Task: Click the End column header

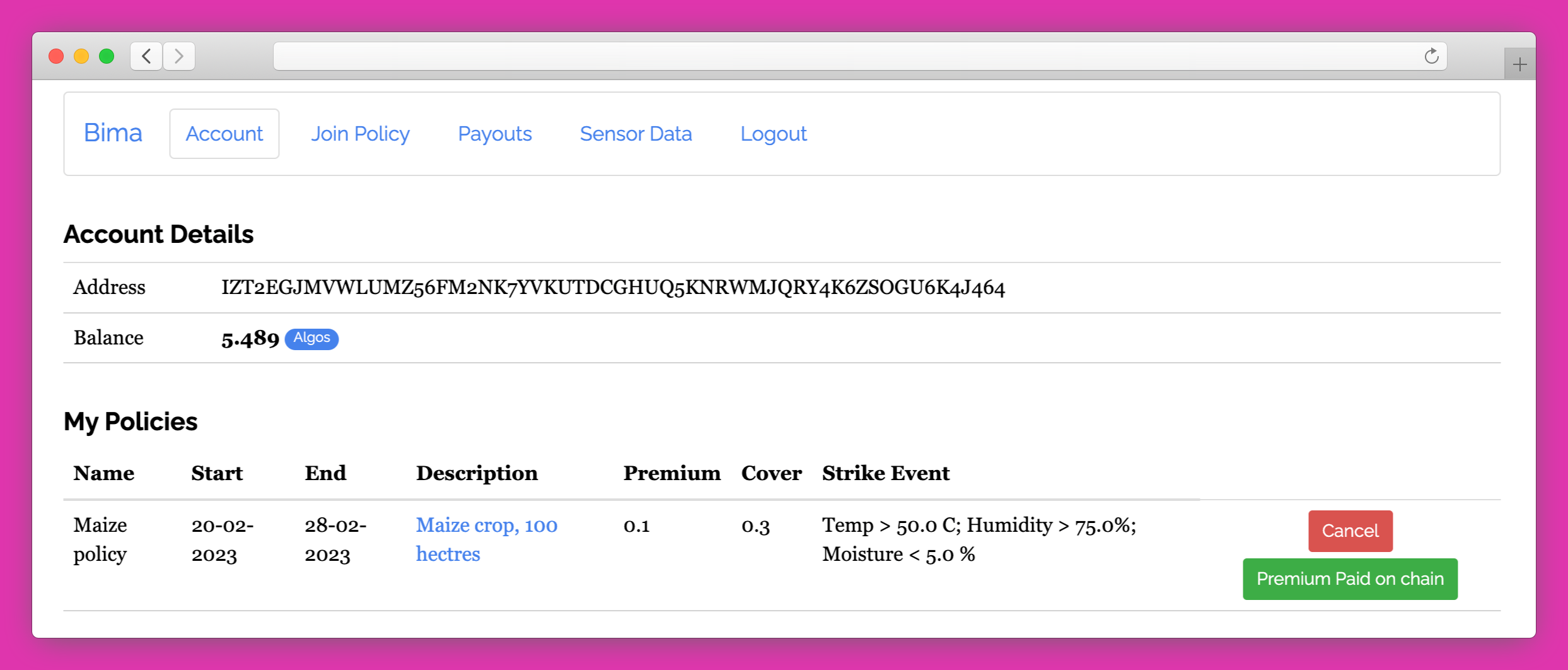Action: [x=325, y=473]
